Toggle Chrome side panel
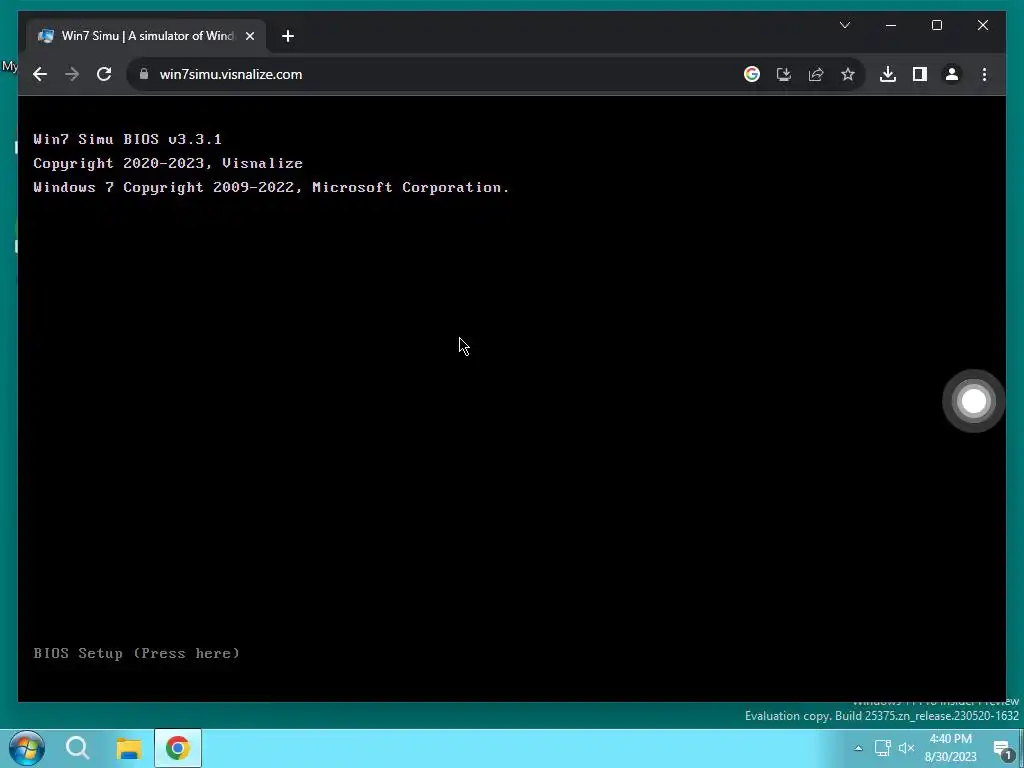This screenshot has height=768, width=1024. (x=920, y=74)
